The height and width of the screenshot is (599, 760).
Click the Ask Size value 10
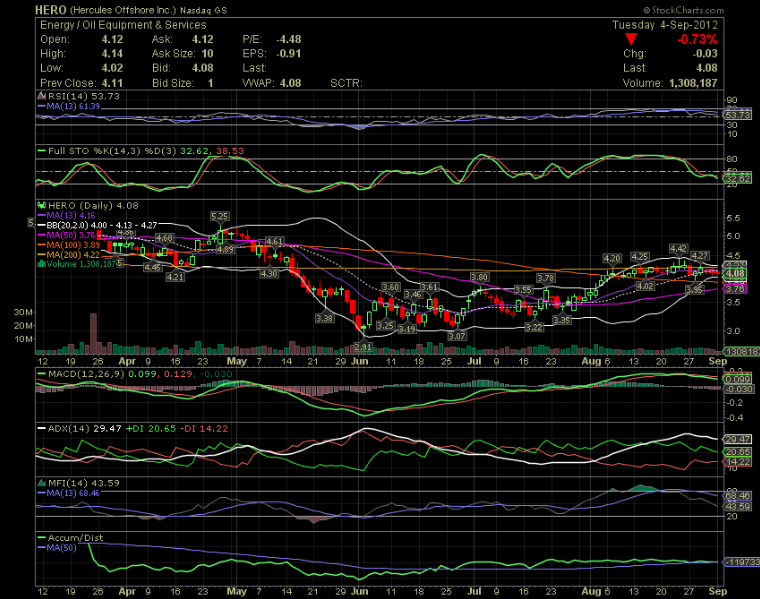pos(207,54)
